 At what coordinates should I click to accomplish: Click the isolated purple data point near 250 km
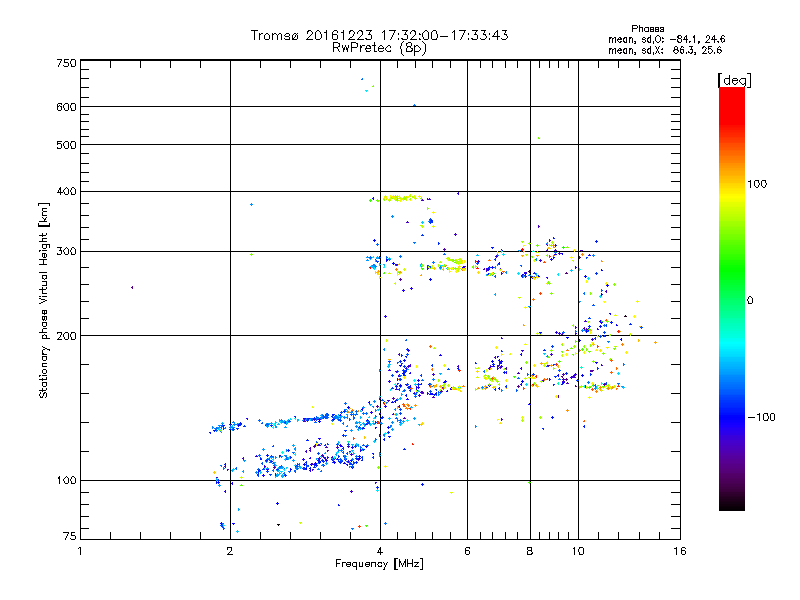[x=132, y=288]
